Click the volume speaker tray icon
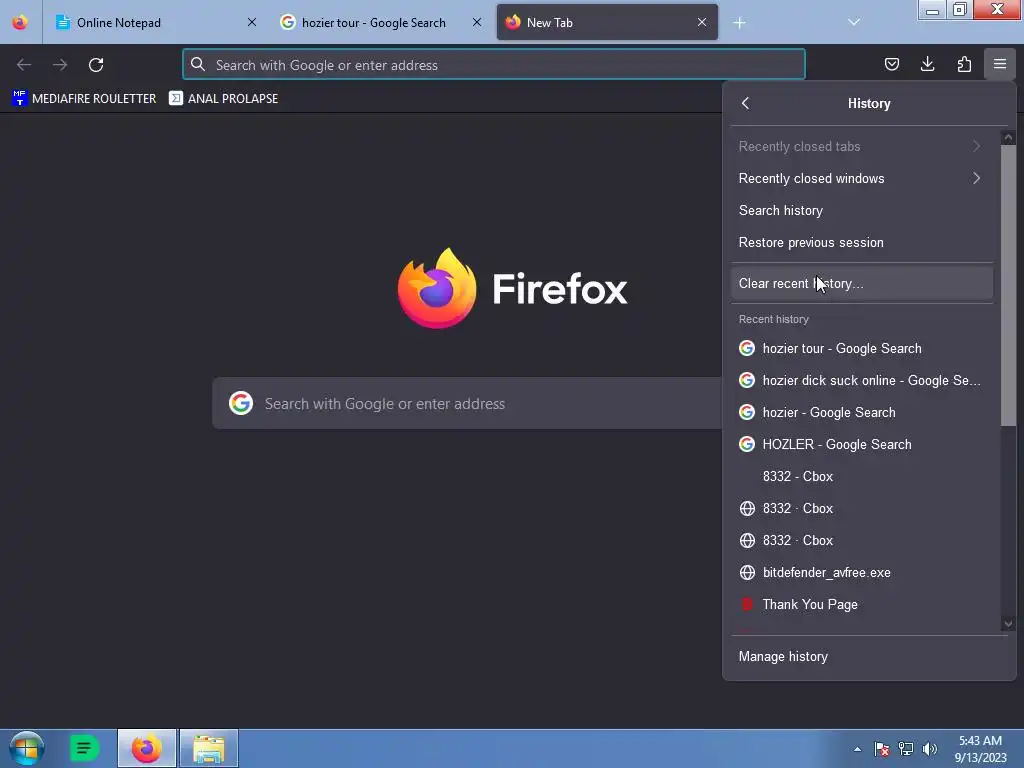This screenshot has width=1024, height=768. [x=930, y=749]
